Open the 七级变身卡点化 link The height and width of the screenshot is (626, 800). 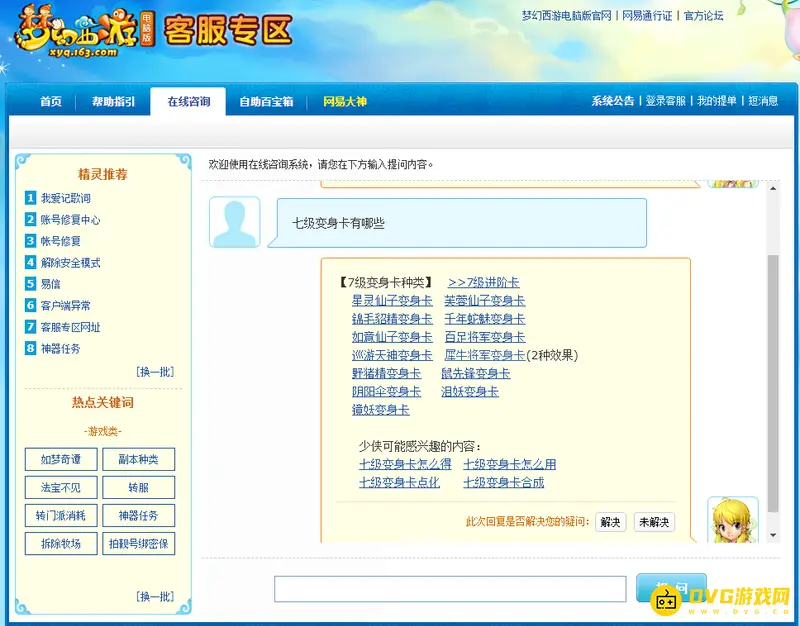(x=399, y=482)
